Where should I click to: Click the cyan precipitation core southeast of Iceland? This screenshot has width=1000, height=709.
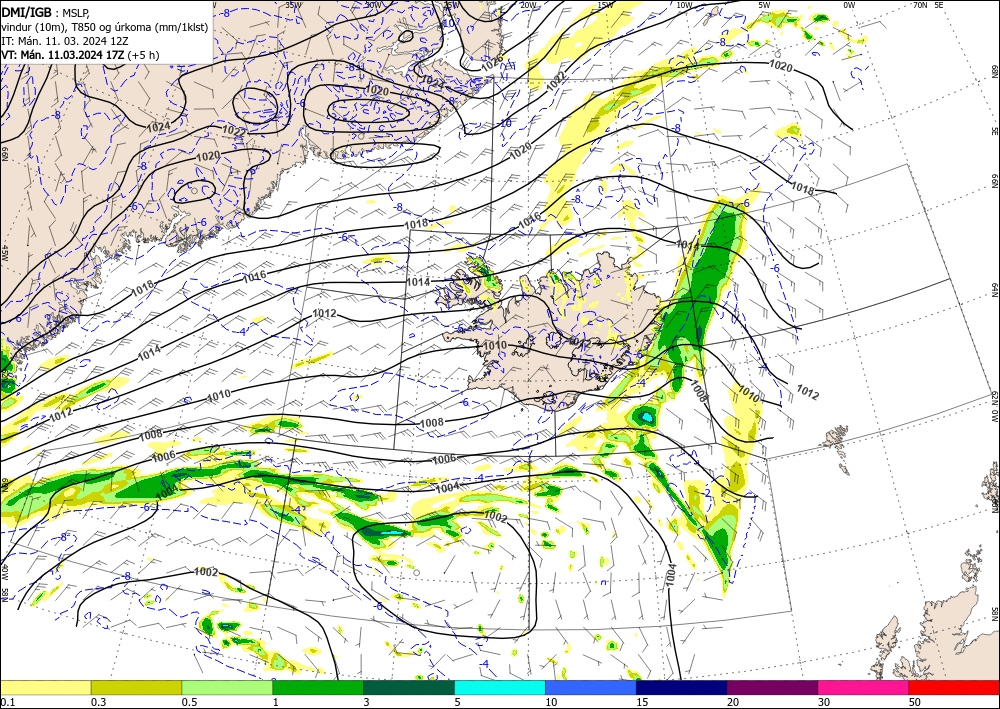point(647,417)
